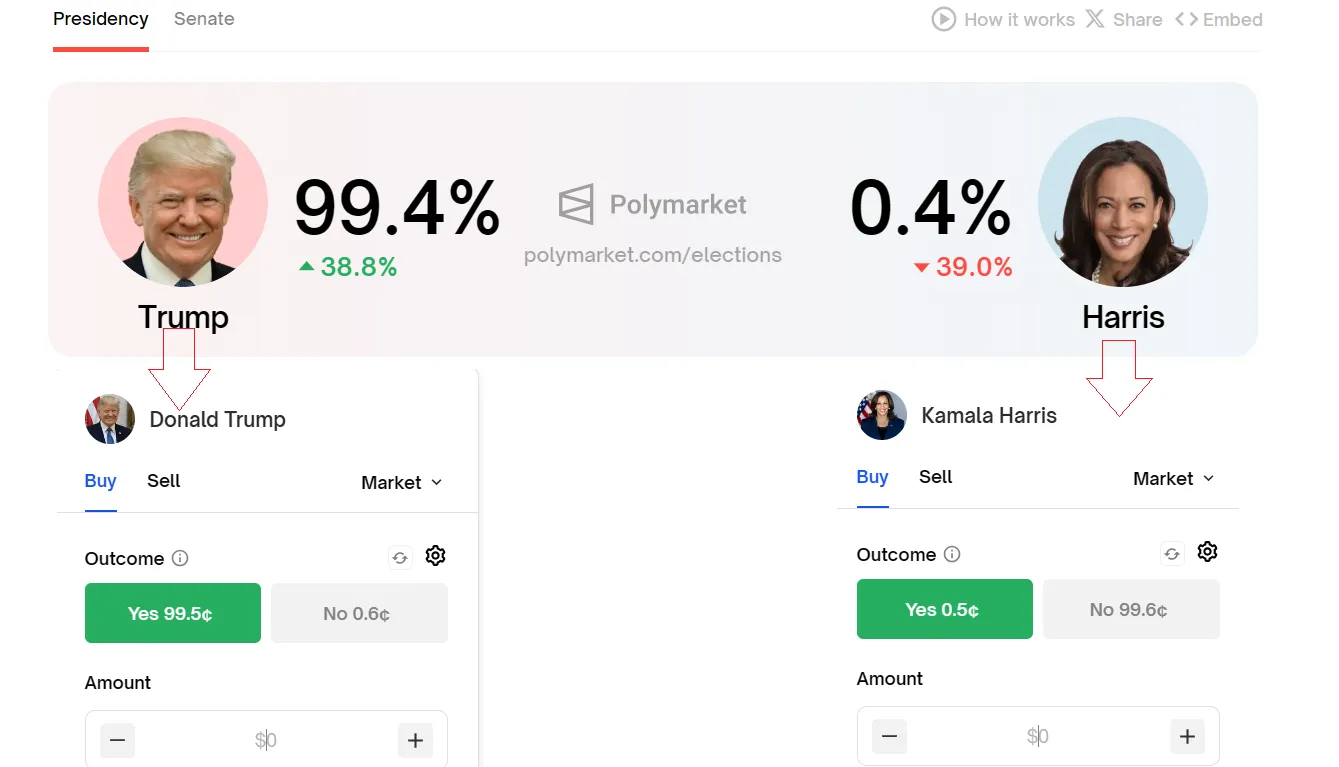Click the Polymarket logo icon
1339x767 pixels.
[x=576, y=204]
